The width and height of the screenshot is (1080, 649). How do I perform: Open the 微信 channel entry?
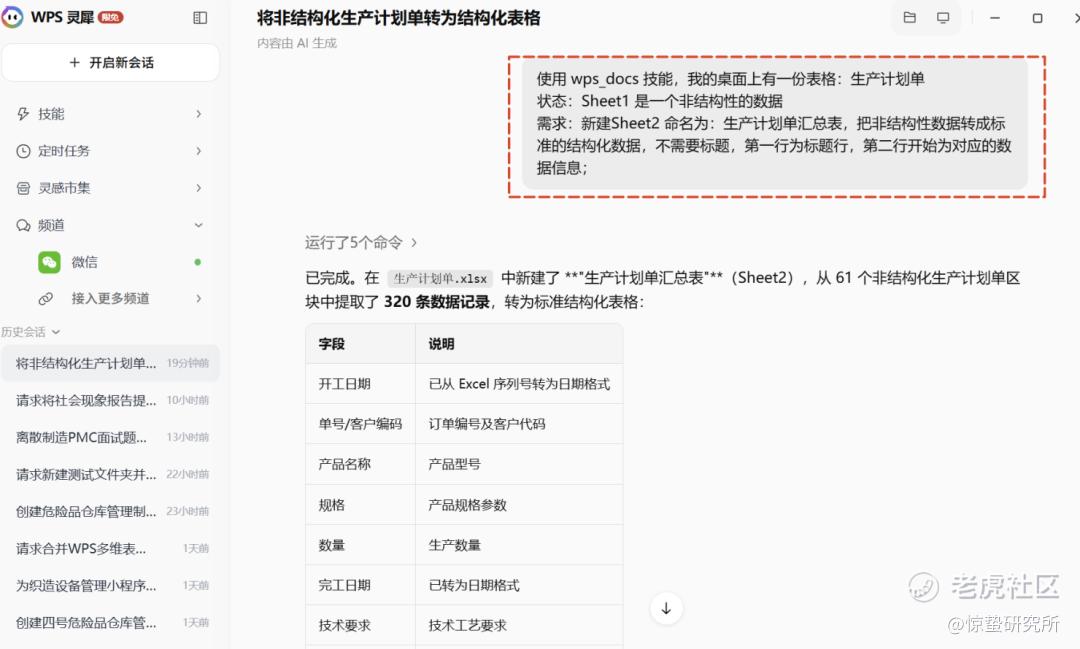(x=121, y=262)
